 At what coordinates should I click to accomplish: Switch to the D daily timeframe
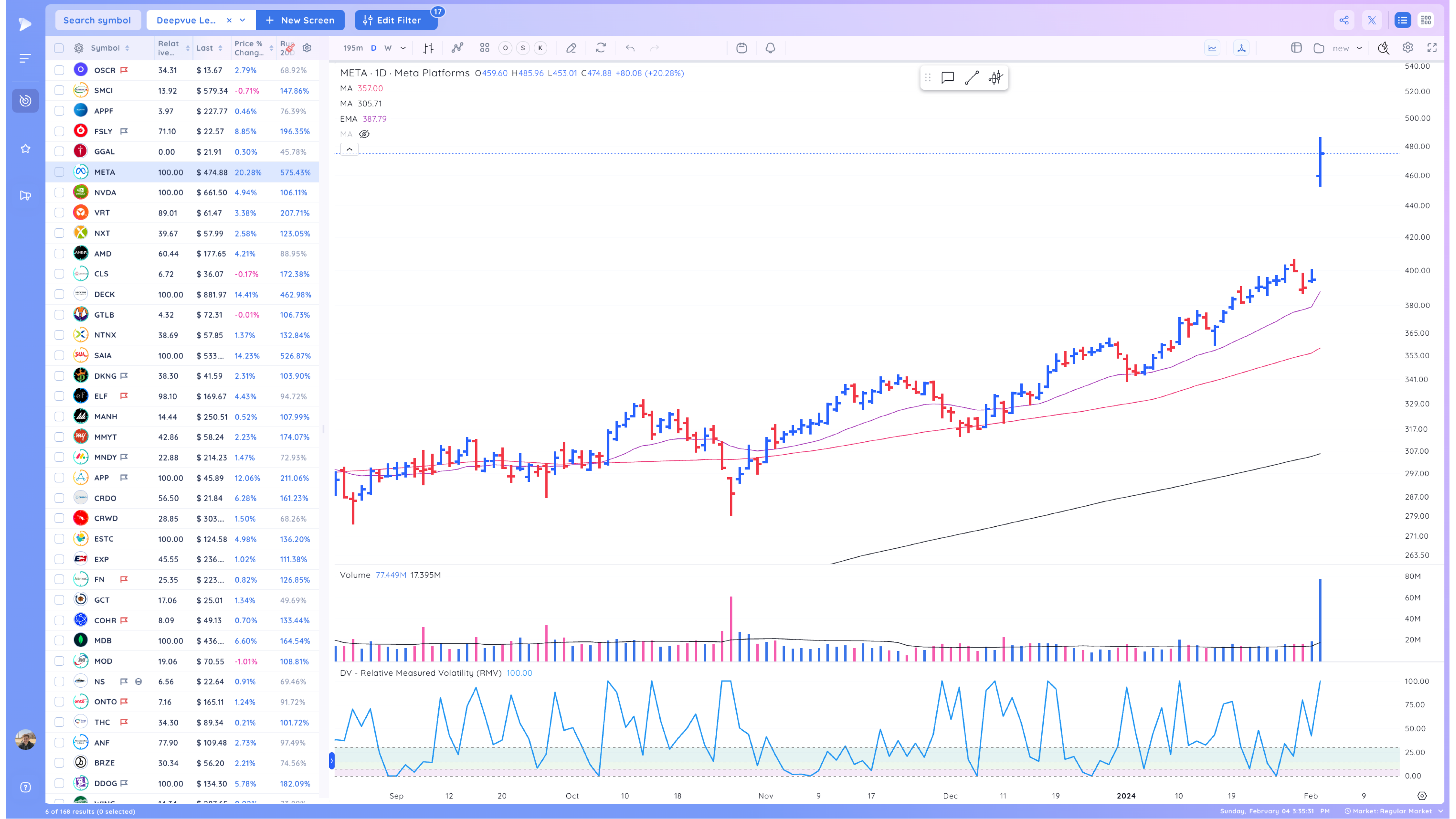(x=374, y=48)
